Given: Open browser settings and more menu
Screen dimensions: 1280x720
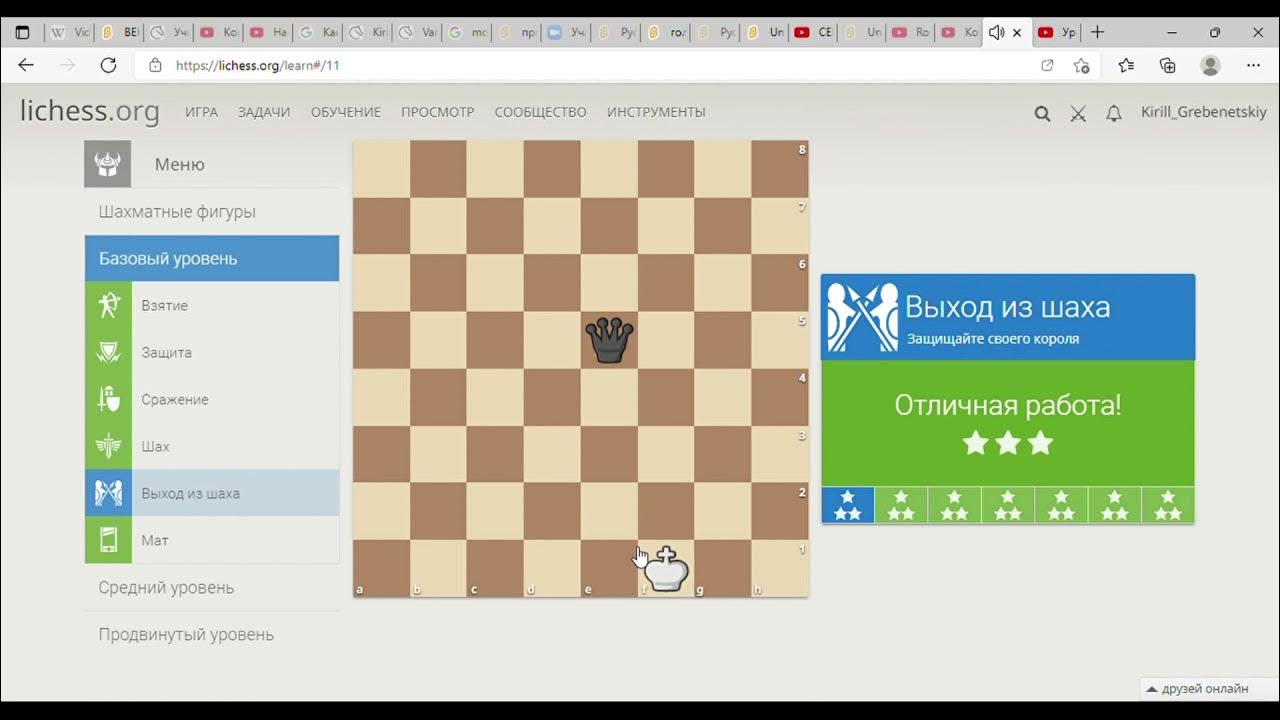Looking at the screenshot, I should pyautogui.click(x=1253, y=65).
